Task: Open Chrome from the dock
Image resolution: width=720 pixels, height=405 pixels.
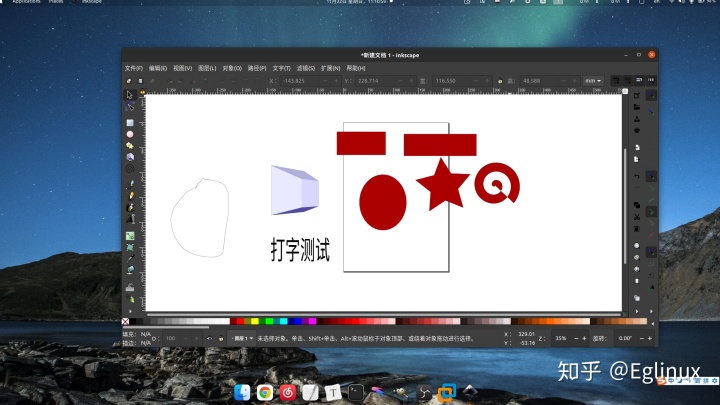Action: 265,393
